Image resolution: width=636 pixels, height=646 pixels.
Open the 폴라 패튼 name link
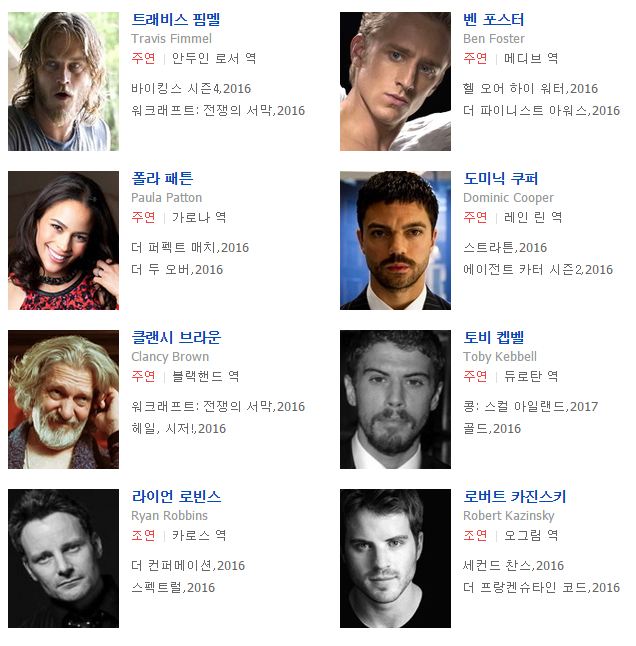(x=162, y=178)
